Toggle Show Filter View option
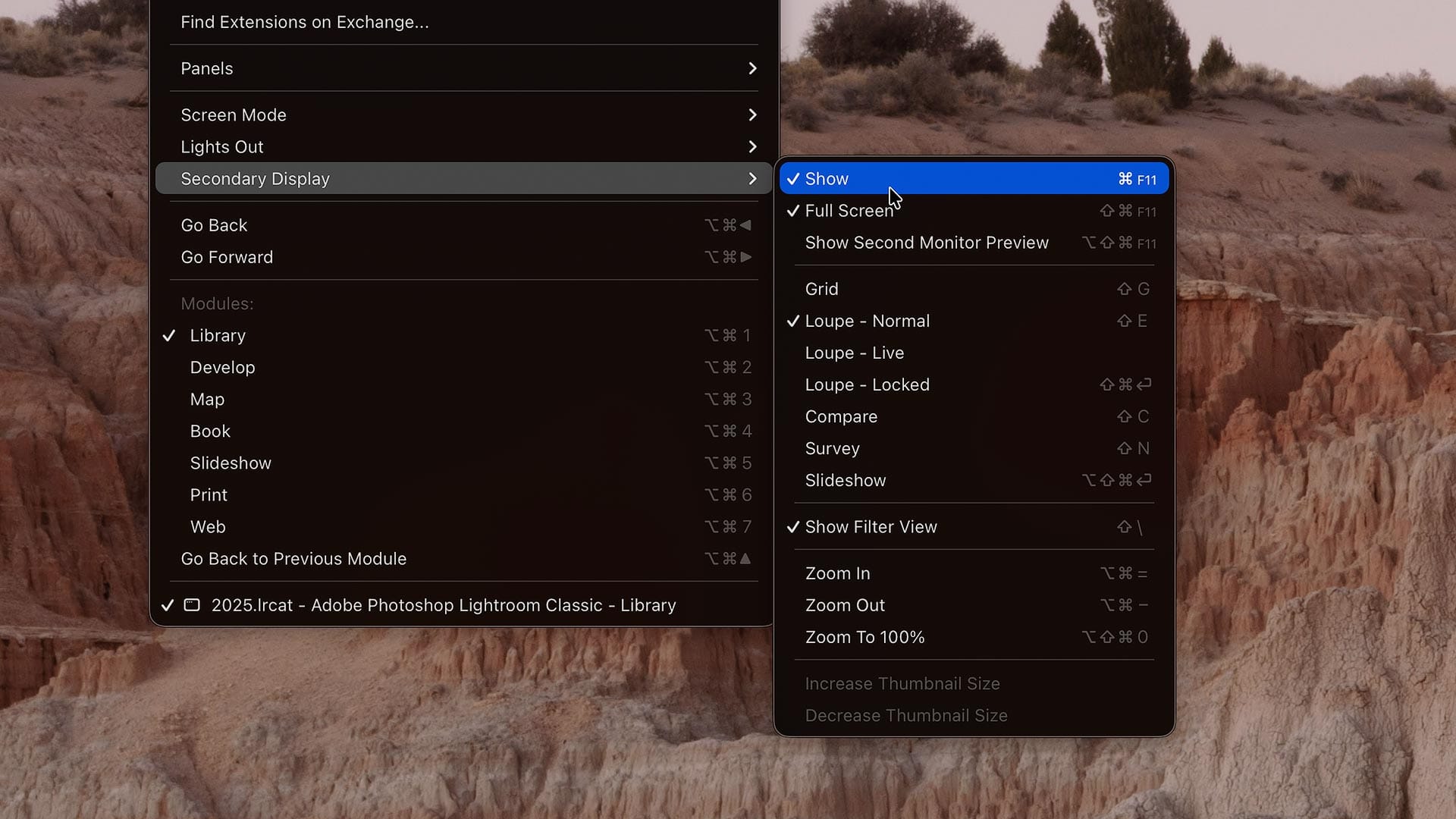The width and height of the screenshot is (1456, 819). [871, 527]
